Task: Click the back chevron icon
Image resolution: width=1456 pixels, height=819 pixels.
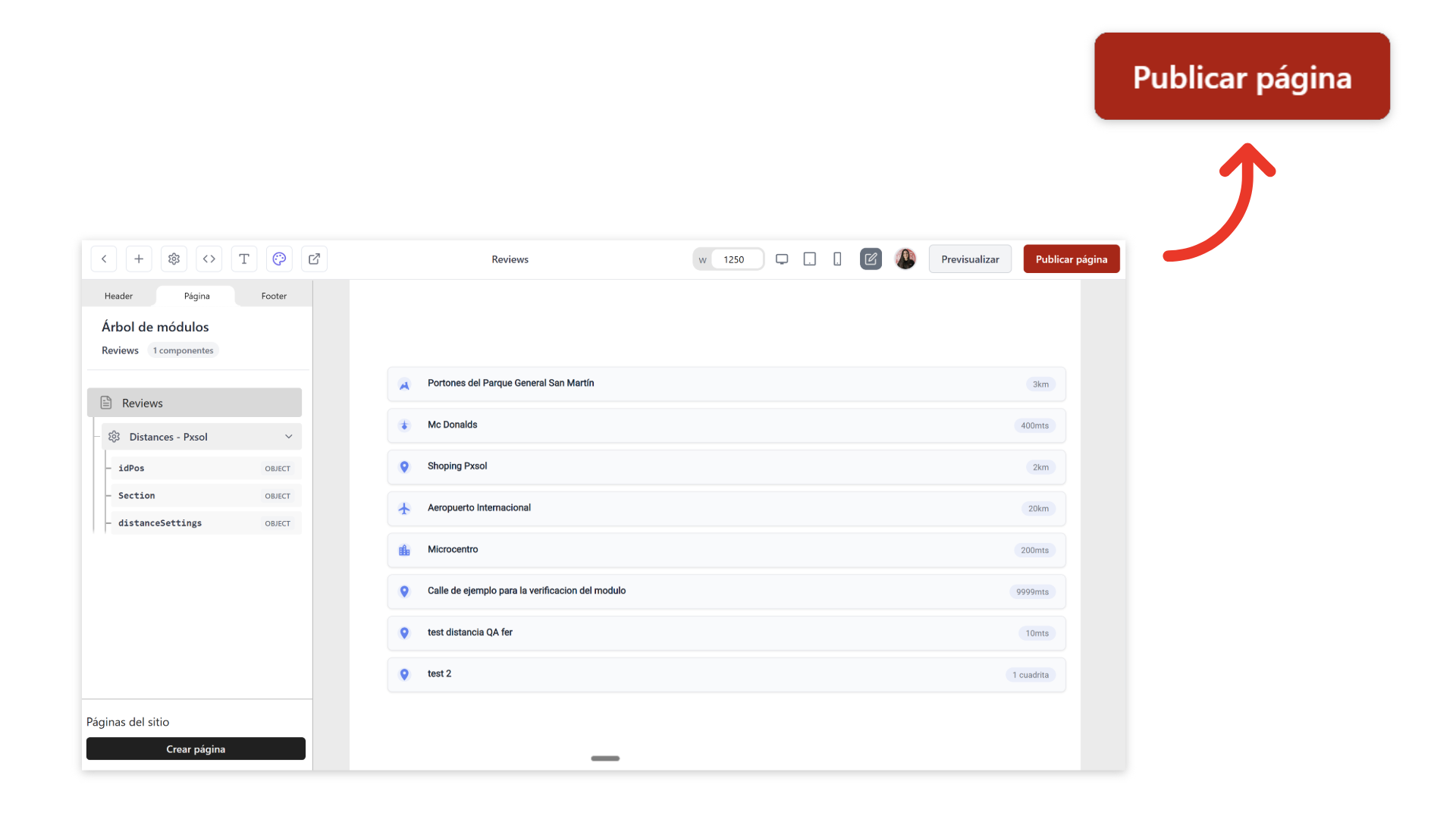Action: click(104, 259)
